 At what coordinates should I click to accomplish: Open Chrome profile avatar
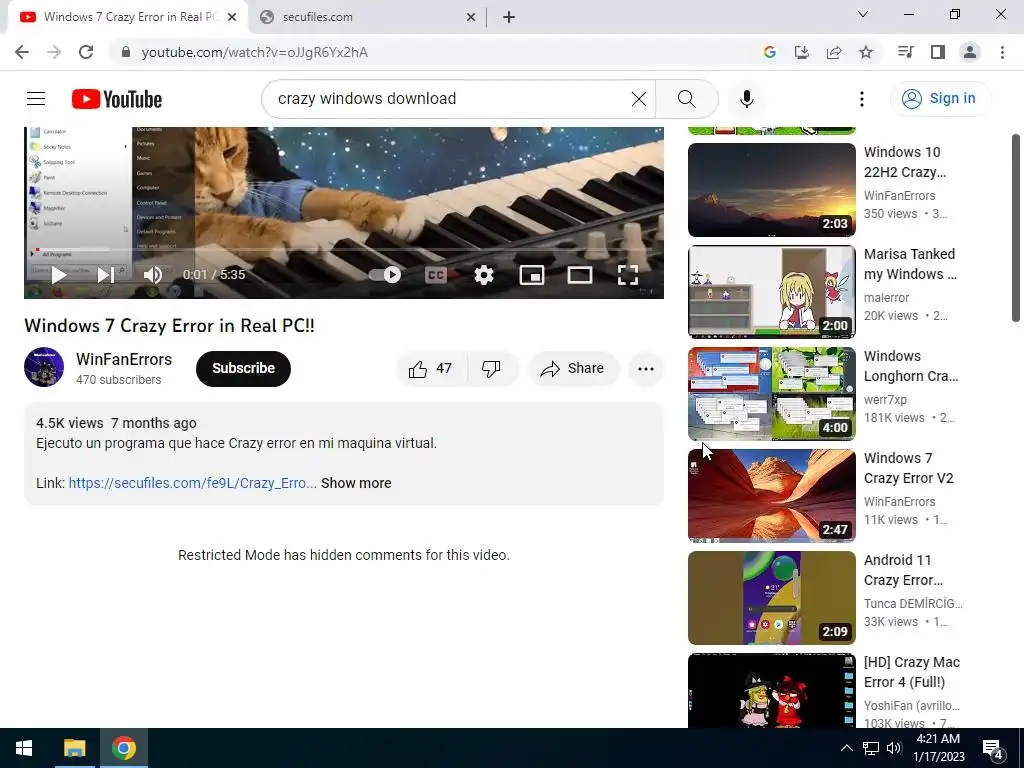pyautogui.click(x=970, y=52)
